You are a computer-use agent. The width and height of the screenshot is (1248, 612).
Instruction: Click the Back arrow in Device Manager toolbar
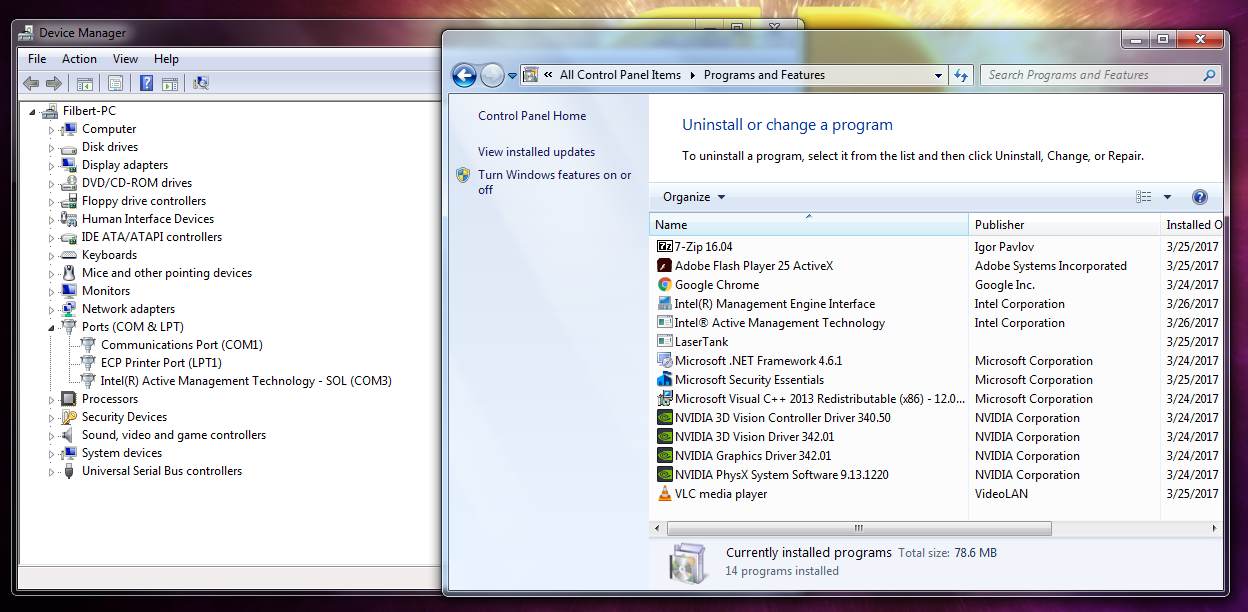tap(31, 84)
